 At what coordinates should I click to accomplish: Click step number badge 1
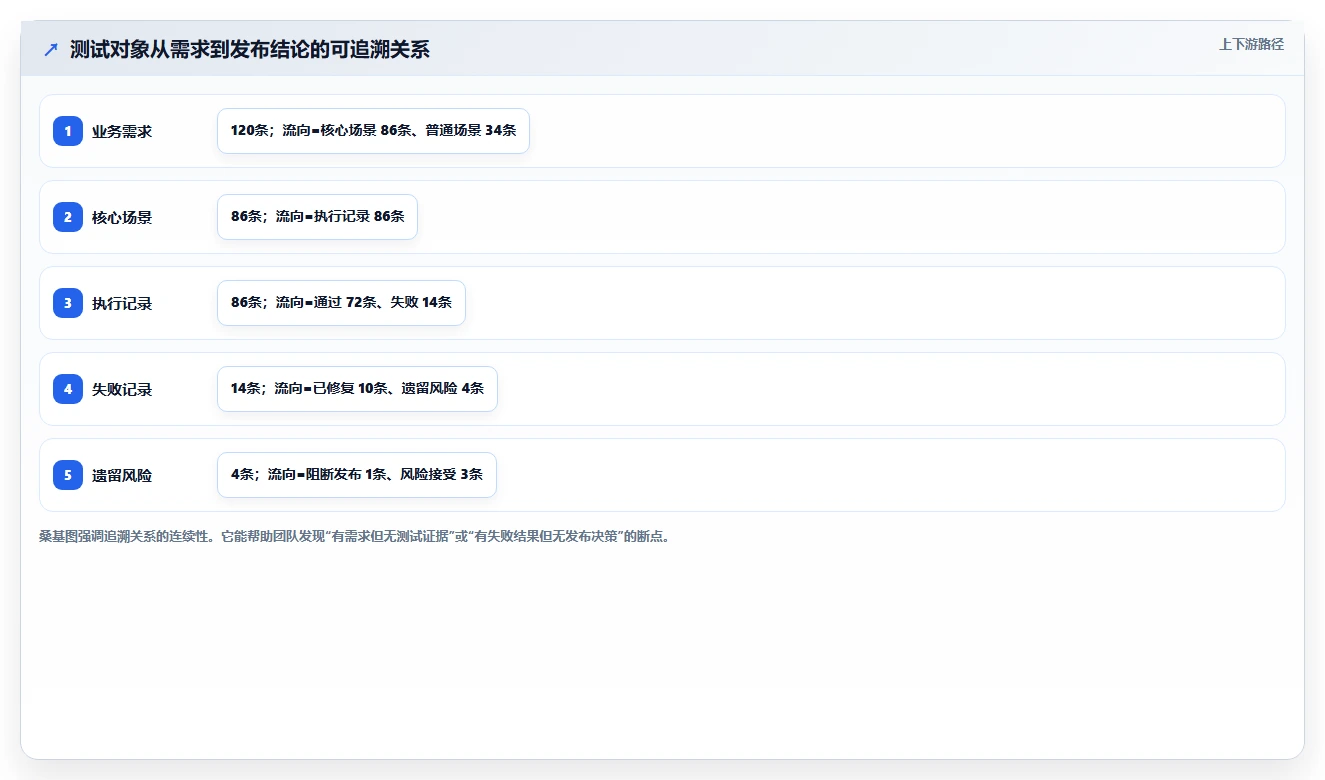68,131
